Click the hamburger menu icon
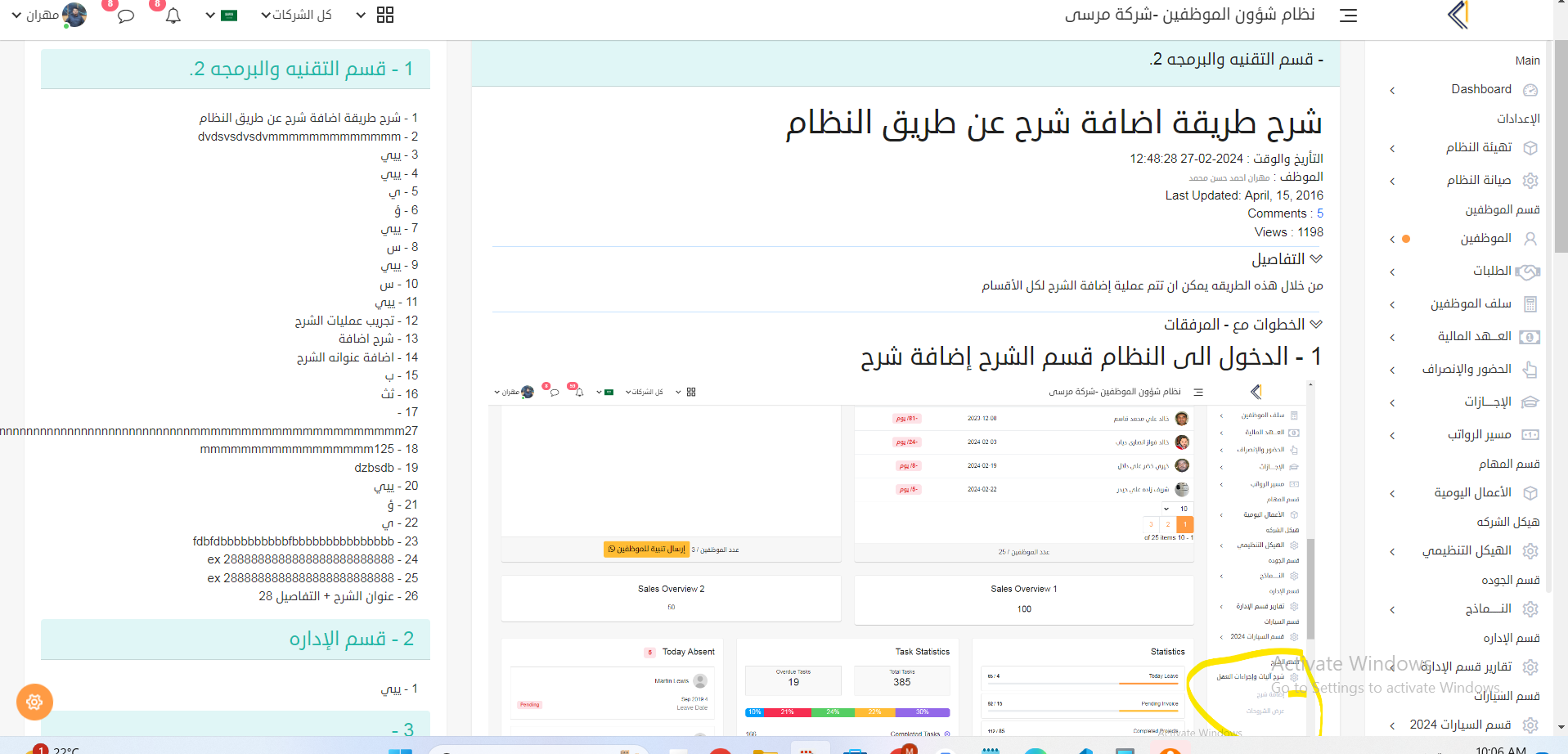This screenshot has width=1568, height=754. click(1348, 16)
